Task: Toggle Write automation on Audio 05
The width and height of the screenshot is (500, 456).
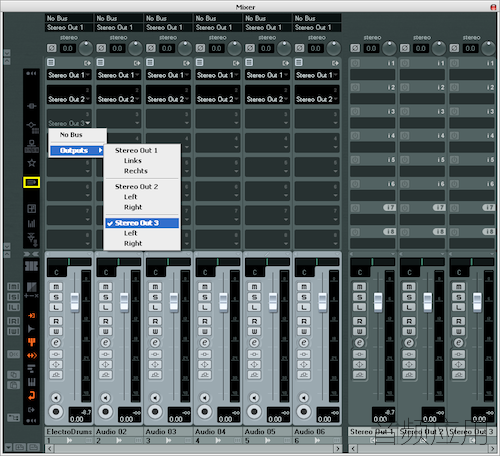Action: [254, 331]
